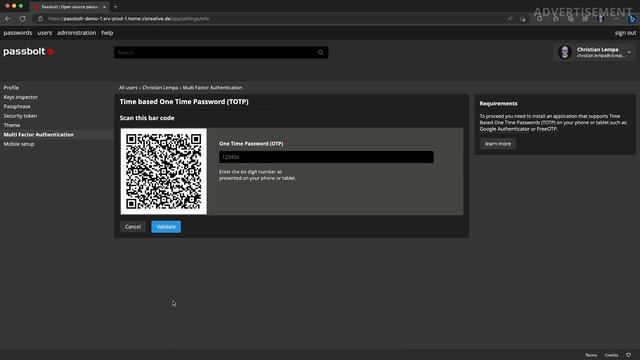Click the TOTP QR code image
The height and width of the screenshot is (360, 640).
(x=164, y=171)
